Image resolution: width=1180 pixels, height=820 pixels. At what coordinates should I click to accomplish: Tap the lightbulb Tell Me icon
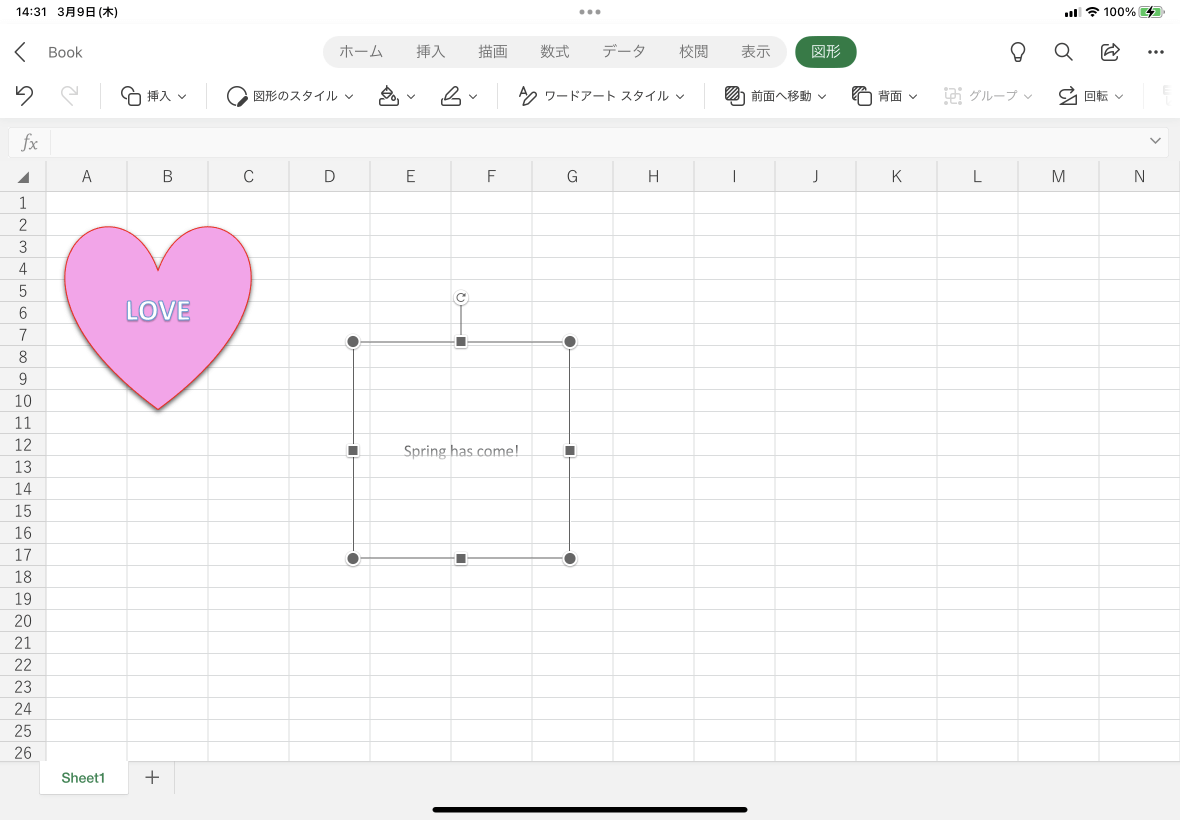[1017, 52]
